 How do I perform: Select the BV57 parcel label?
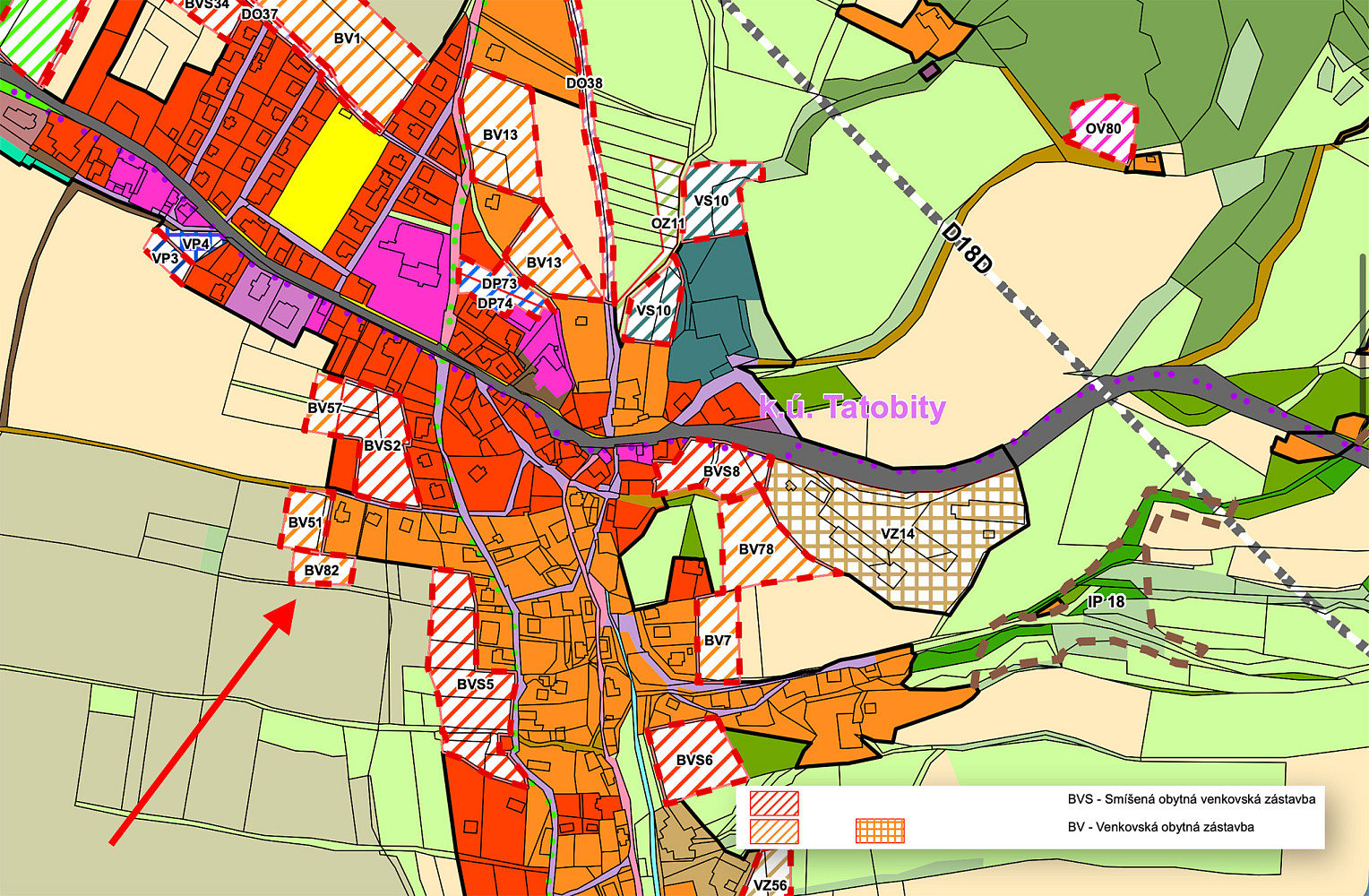[324, 408]
